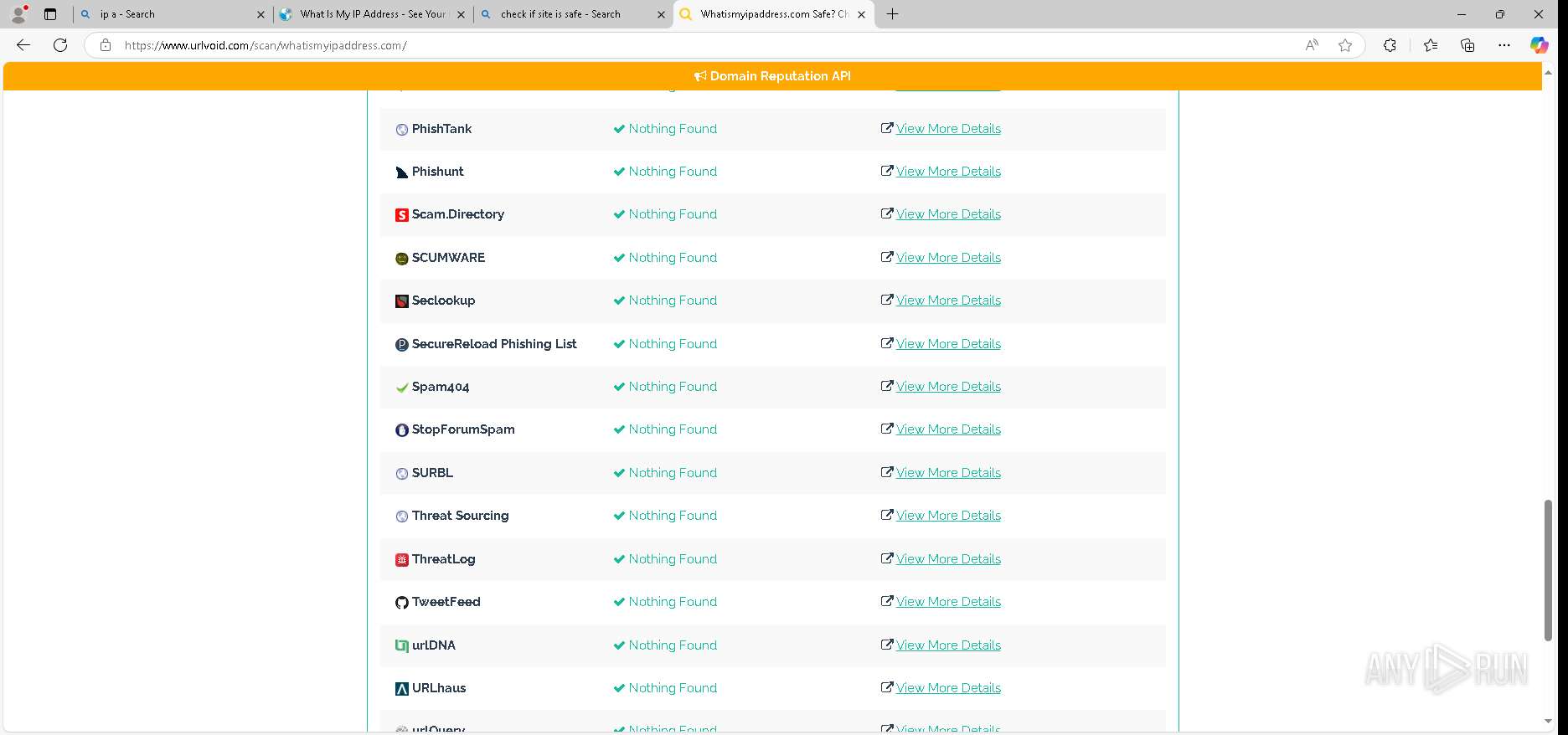Open View More Details for ThreatLog
The width and height of the screenshot is (1568, 735).
click(948, 559)
